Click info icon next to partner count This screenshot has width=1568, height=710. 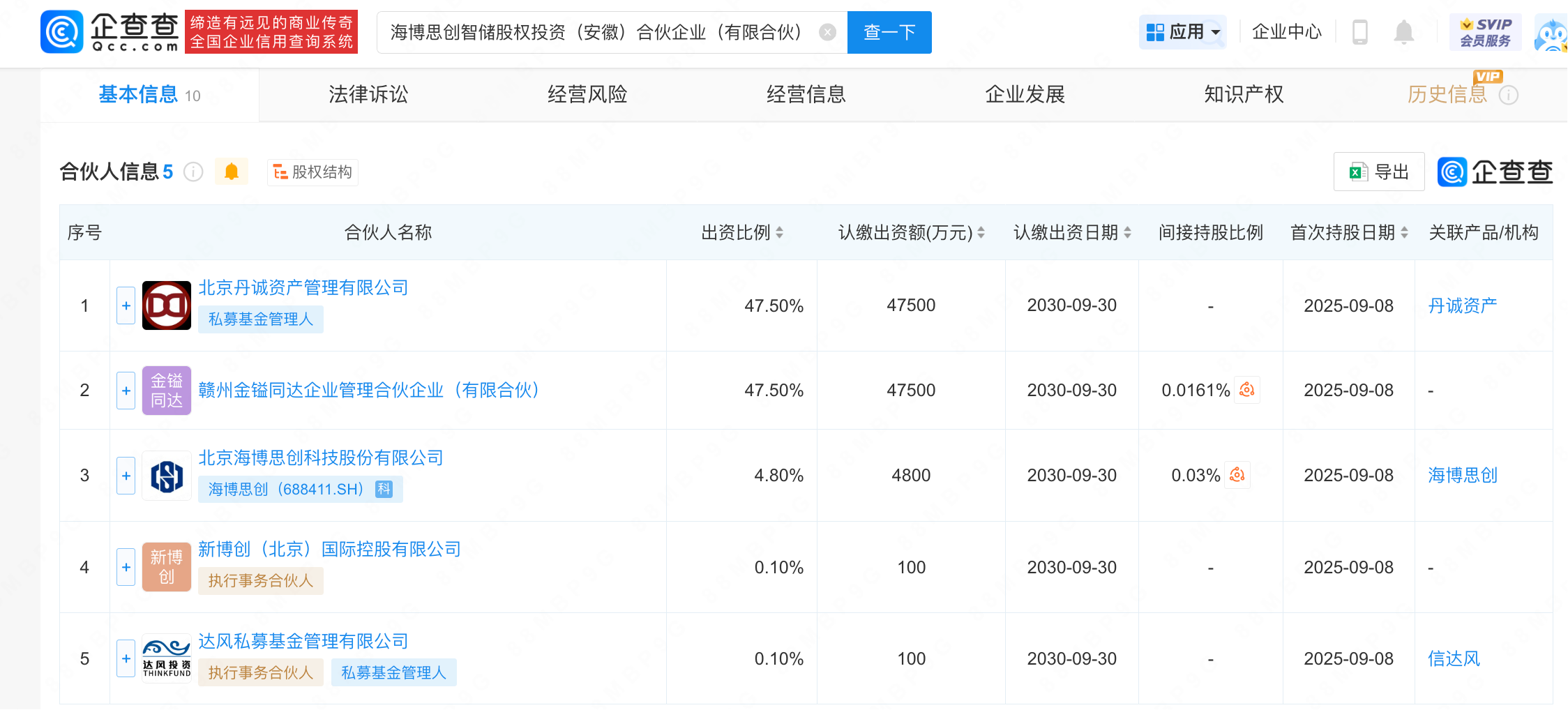pyautogui.click(x=193, y=172)
